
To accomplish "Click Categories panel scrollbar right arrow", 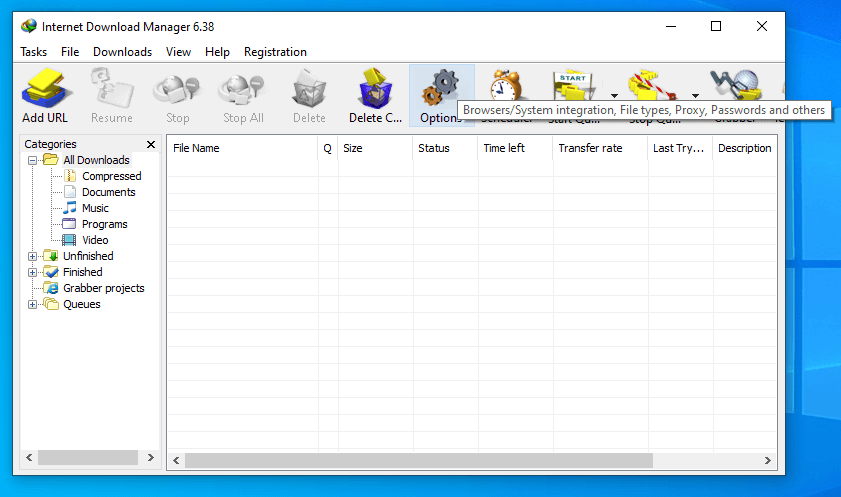I will tap(151, 457).
